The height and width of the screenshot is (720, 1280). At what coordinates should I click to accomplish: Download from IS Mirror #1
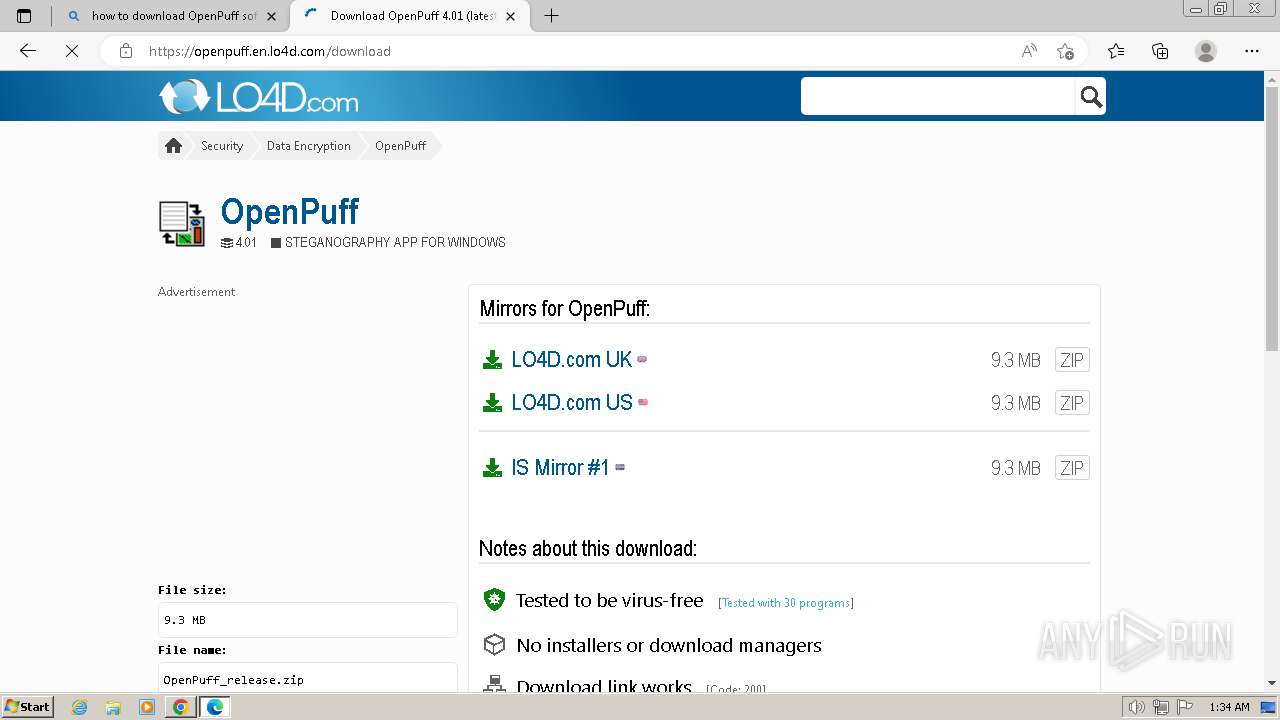[560, 468]
